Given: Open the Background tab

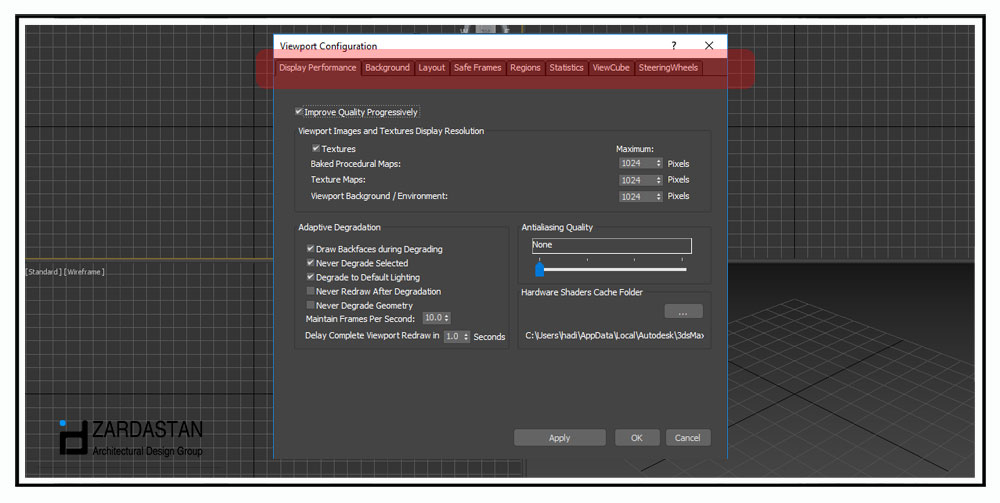Looking at the screenshot, I should [x=387, y=68].
